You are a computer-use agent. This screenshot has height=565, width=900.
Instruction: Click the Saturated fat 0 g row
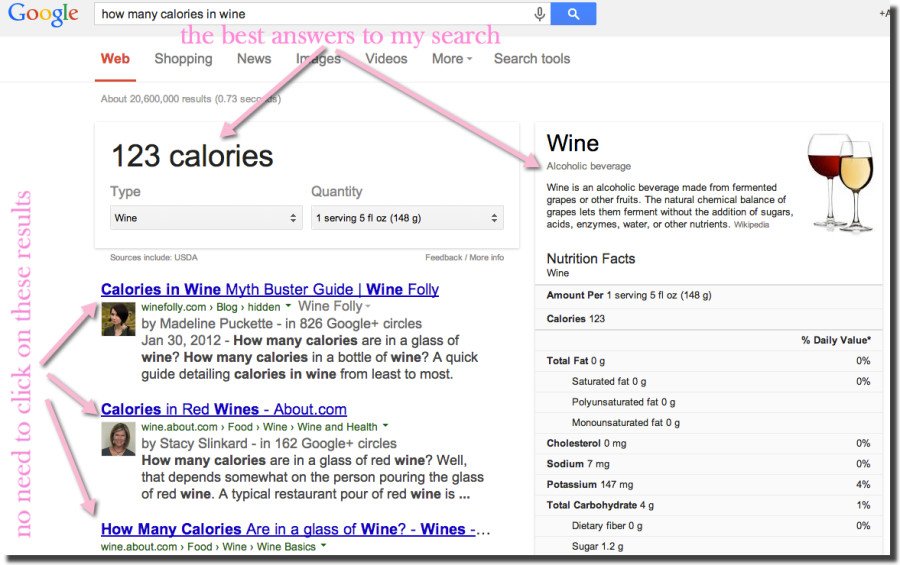pyautogui.click(x=708, y=381)
